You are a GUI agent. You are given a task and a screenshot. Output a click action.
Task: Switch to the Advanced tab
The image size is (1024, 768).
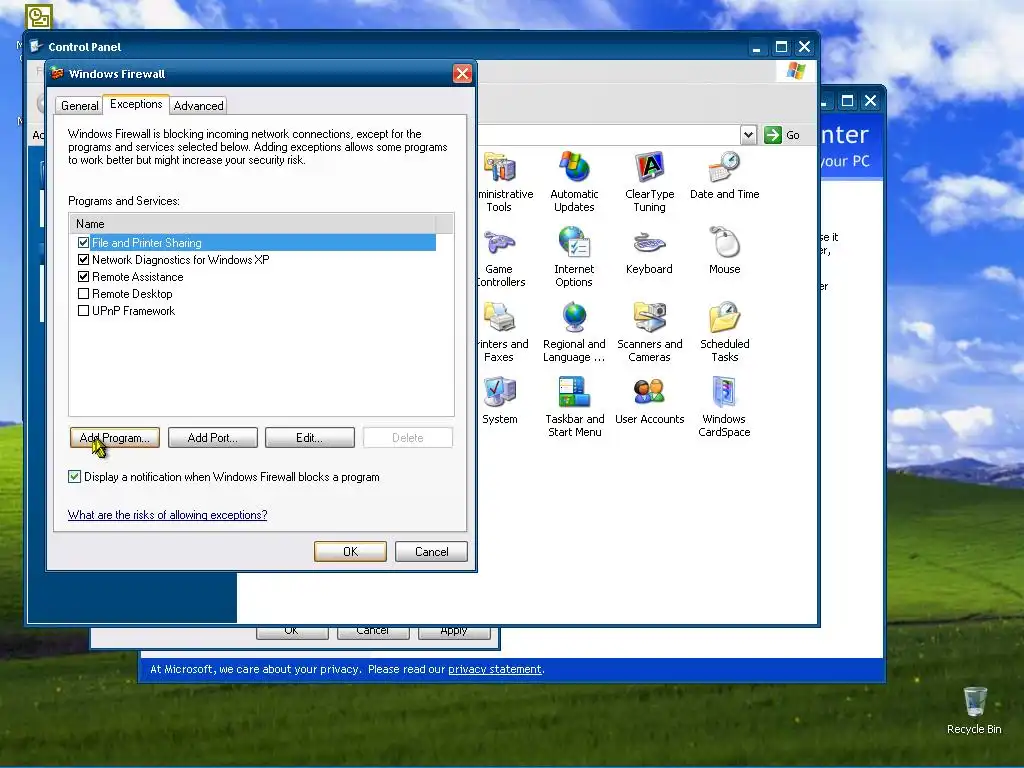tap(199, 105)
